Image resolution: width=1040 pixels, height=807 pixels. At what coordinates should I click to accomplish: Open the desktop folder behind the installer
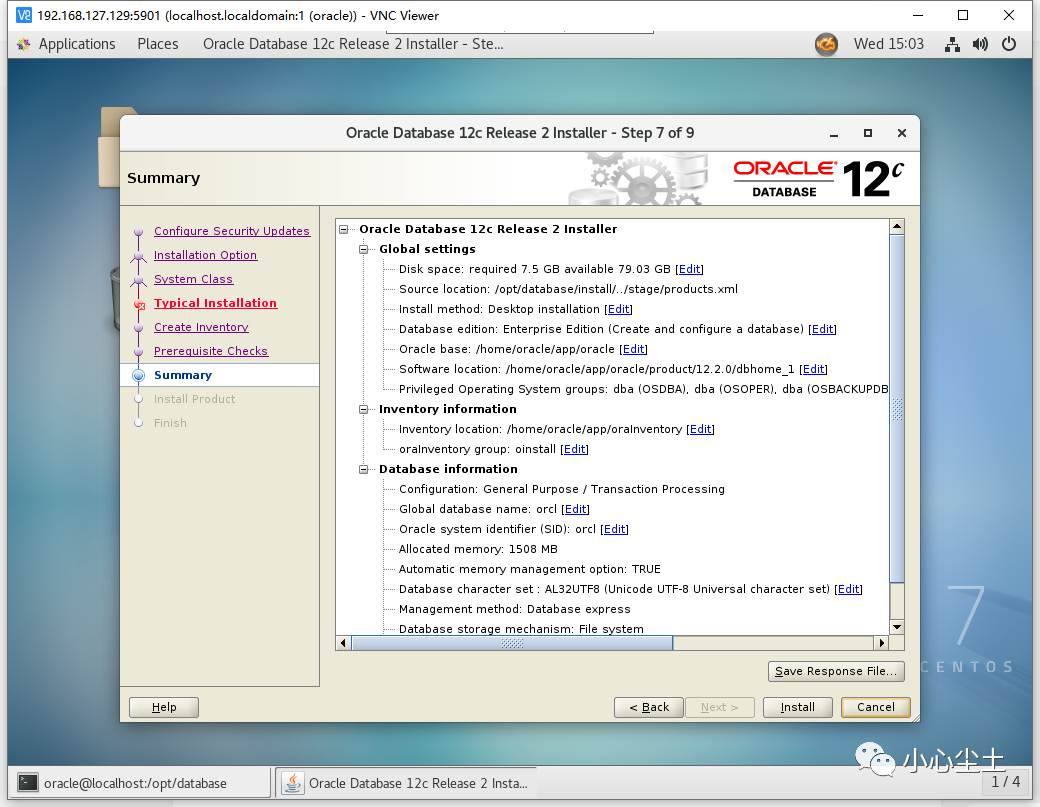coord(109,147)
